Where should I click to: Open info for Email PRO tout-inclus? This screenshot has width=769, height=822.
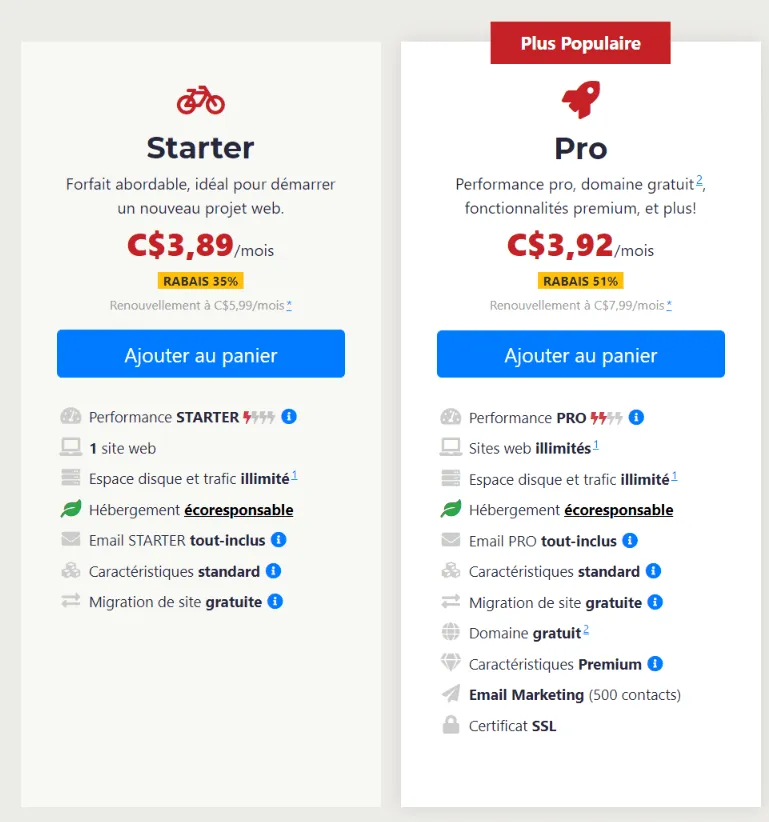pos(630,540)
